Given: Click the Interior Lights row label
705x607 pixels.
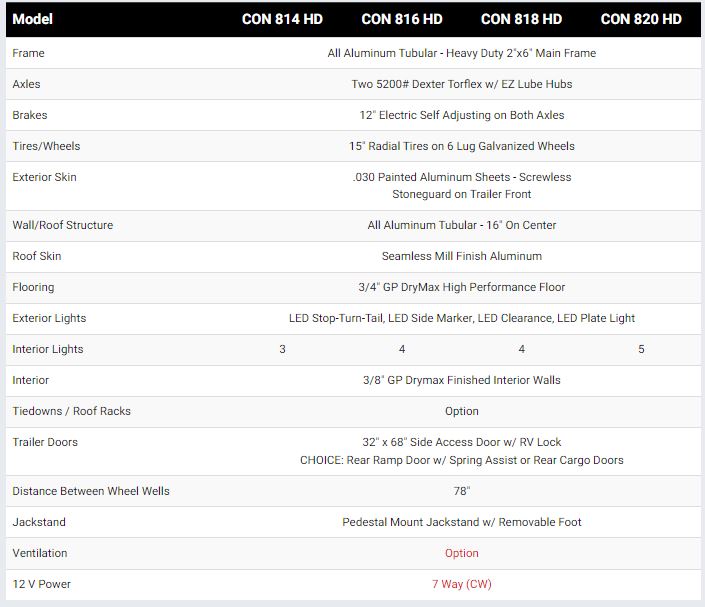Looking at the screenshot, I should coord(48,349).
